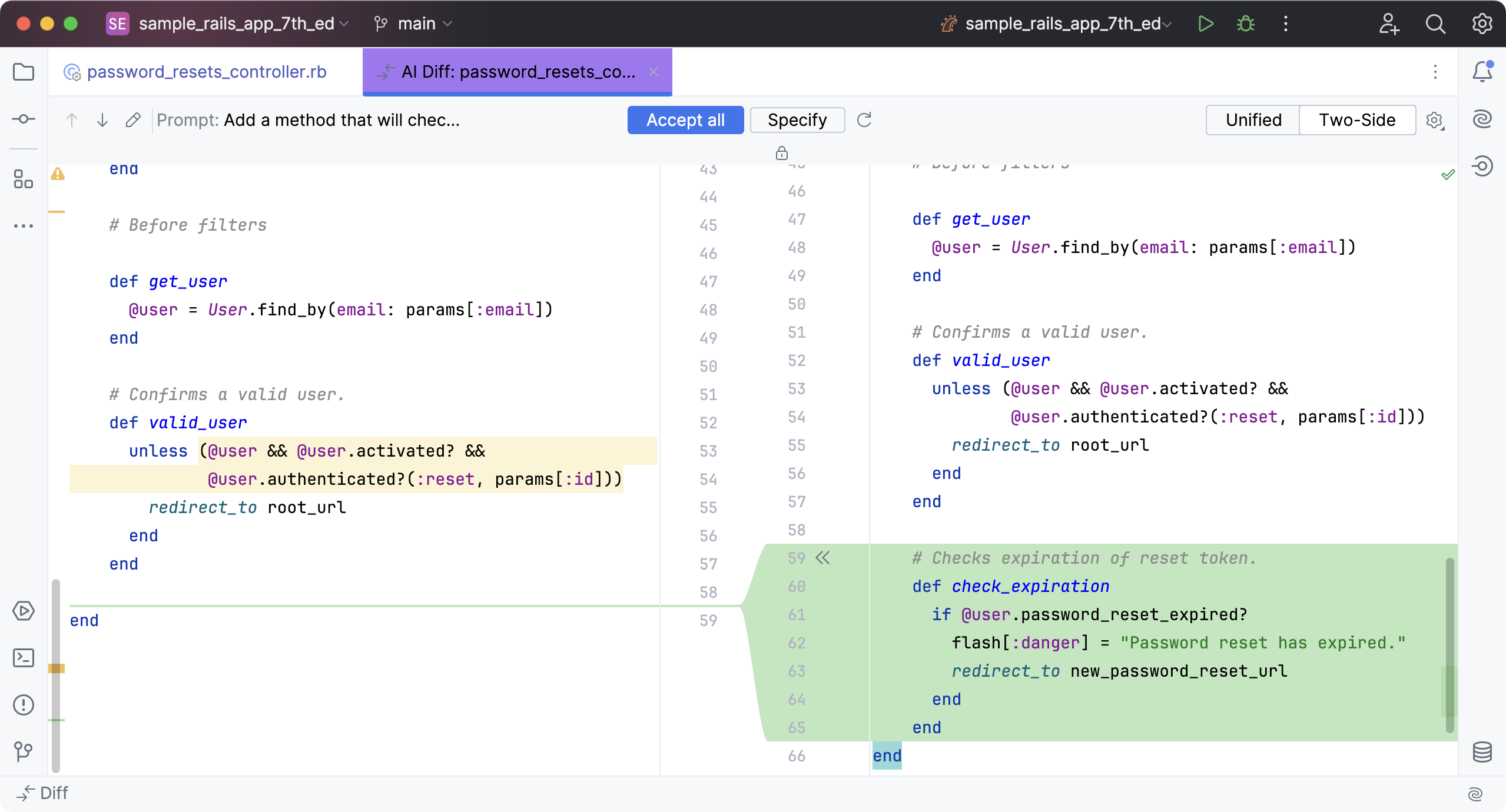Open the Problems panel
Screen dimensions: 1506x812
tap(24, 705)
